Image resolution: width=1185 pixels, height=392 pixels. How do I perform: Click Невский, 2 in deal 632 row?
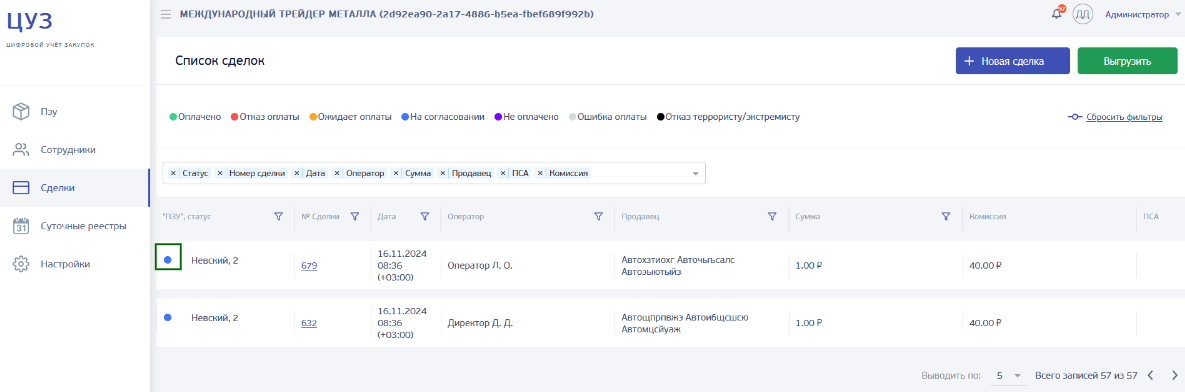215,318
